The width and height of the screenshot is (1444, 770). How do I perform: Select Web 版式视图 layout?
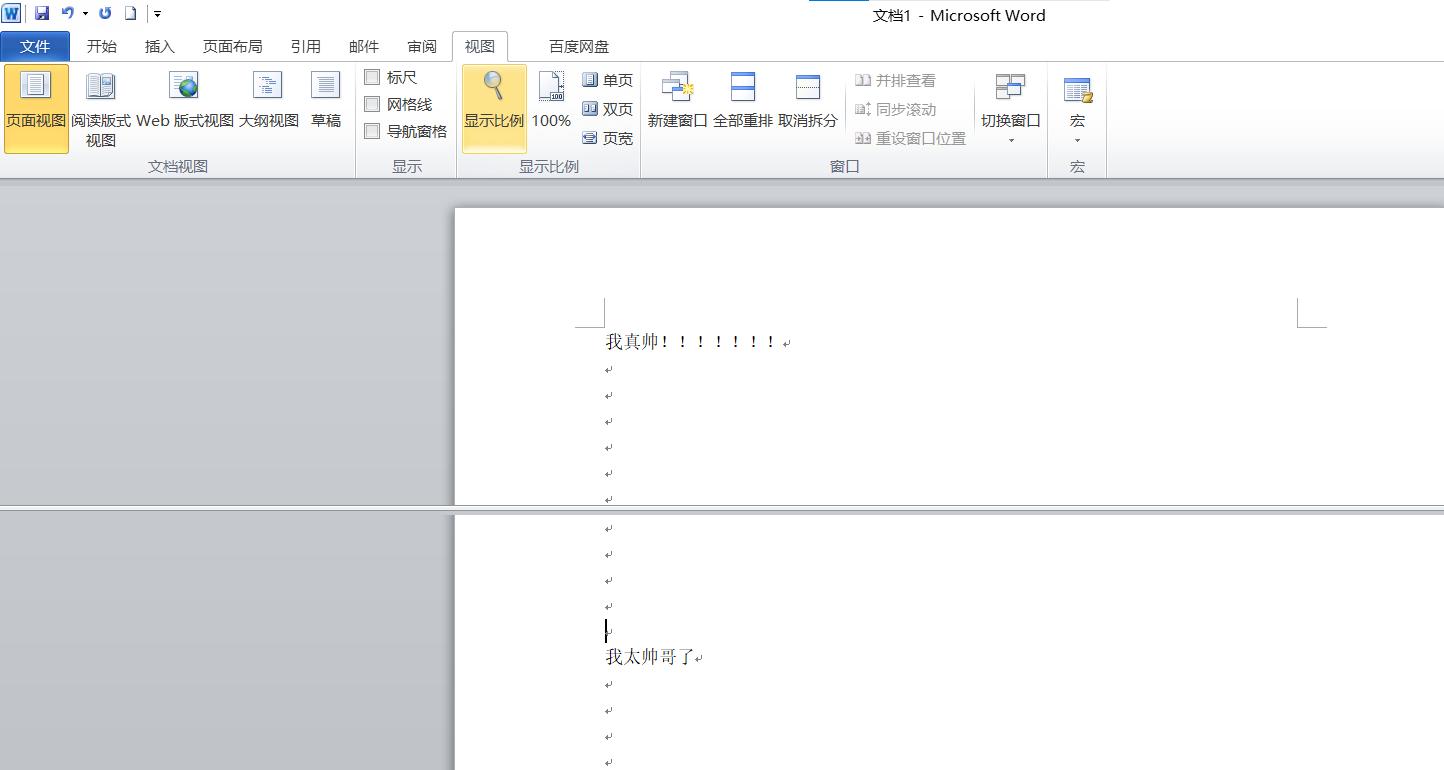point(183,110)
